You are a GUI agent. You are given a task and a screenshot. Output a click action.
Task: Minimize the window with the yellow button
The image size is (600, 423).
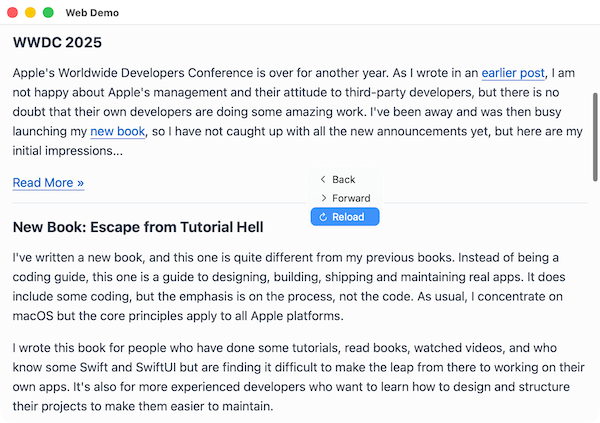(30, 12)
